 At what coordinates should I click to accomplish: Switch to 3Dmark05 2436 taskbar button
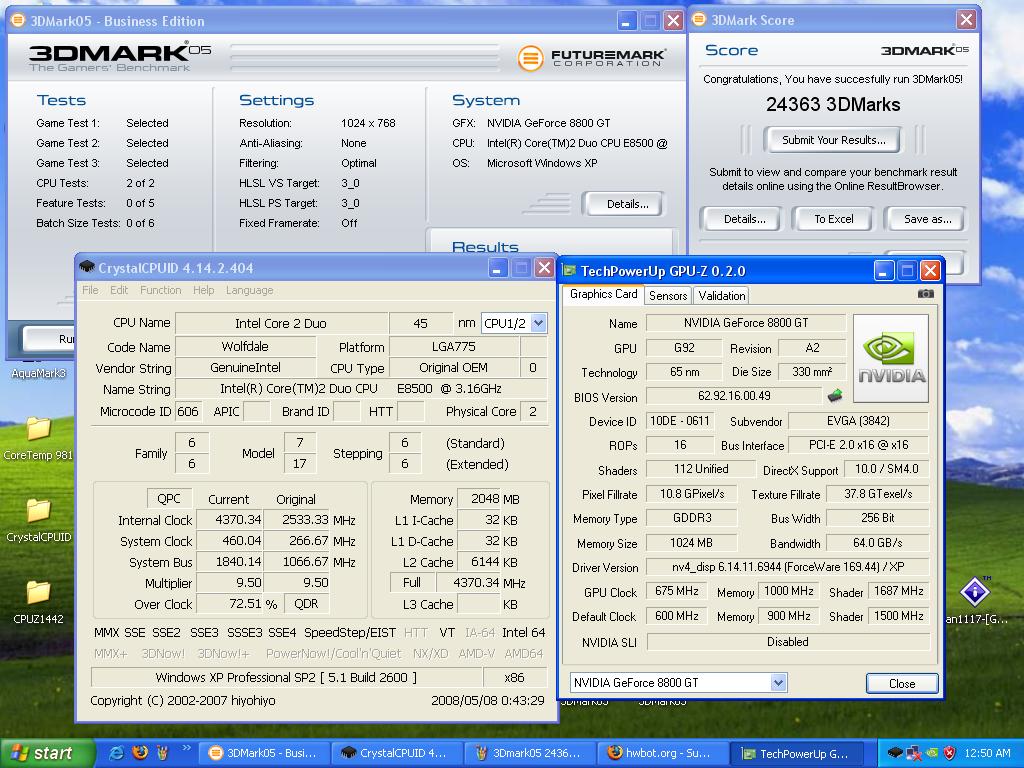[530, 753]
